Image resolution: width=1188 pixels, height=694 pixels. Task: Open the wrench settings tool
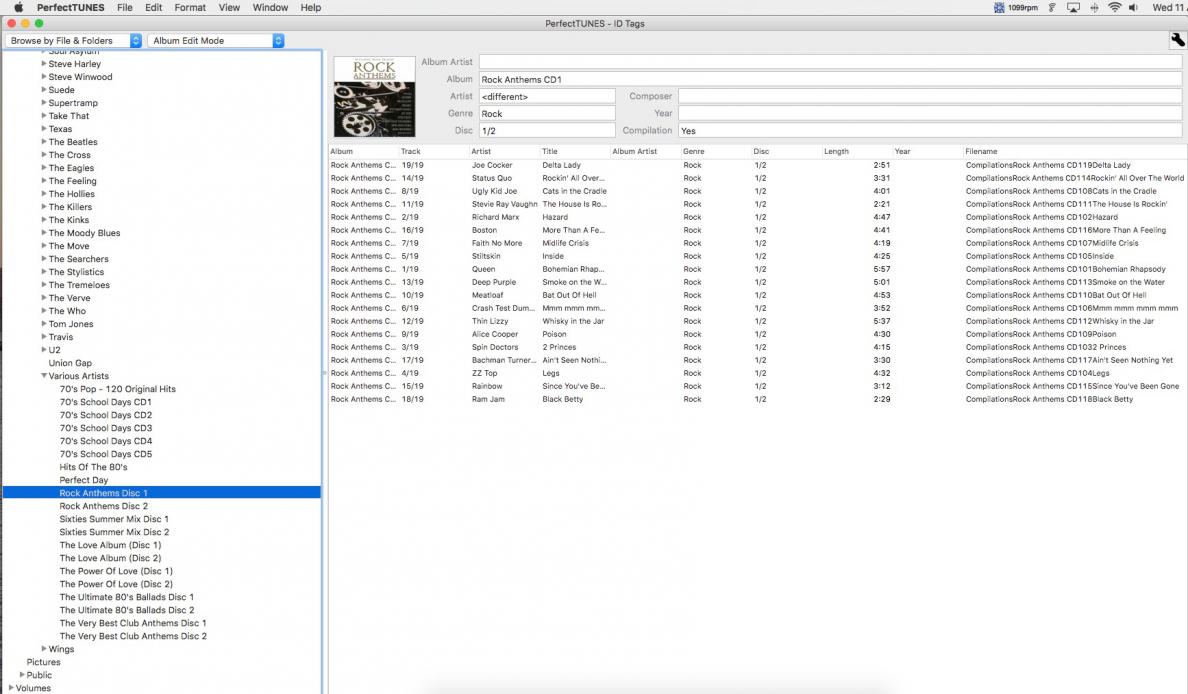pyautogui.click(x=1177, y=40)
